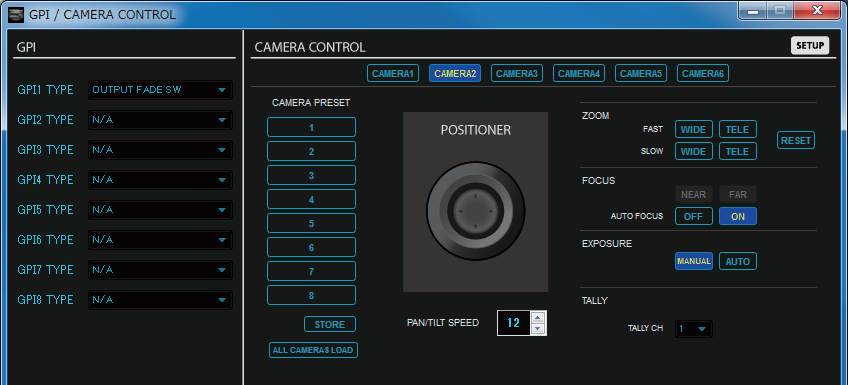Close the GPI / Camera Control window

pos(818,10)
